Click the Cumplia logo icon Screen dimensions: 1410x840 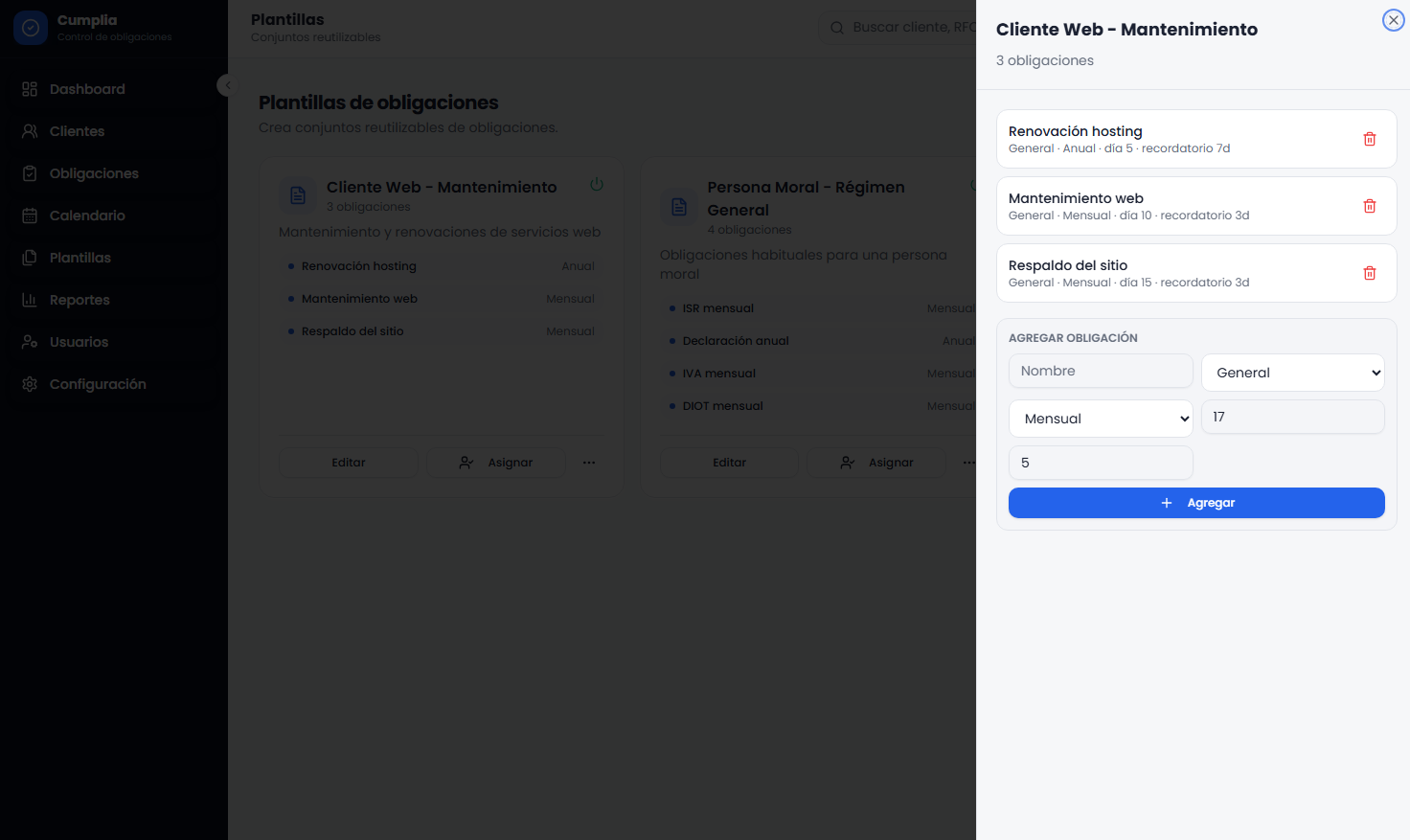pyautogui.click(x=31, y=28)
